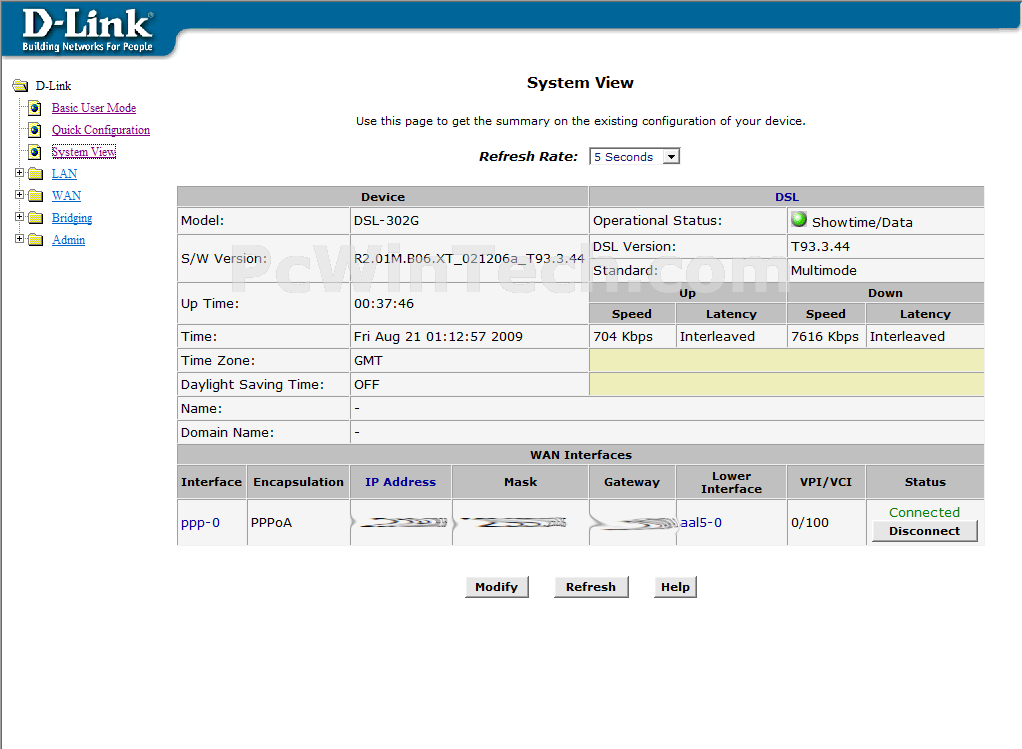Click the LAN folder icon
The image size is (1022, 749).
36,174
